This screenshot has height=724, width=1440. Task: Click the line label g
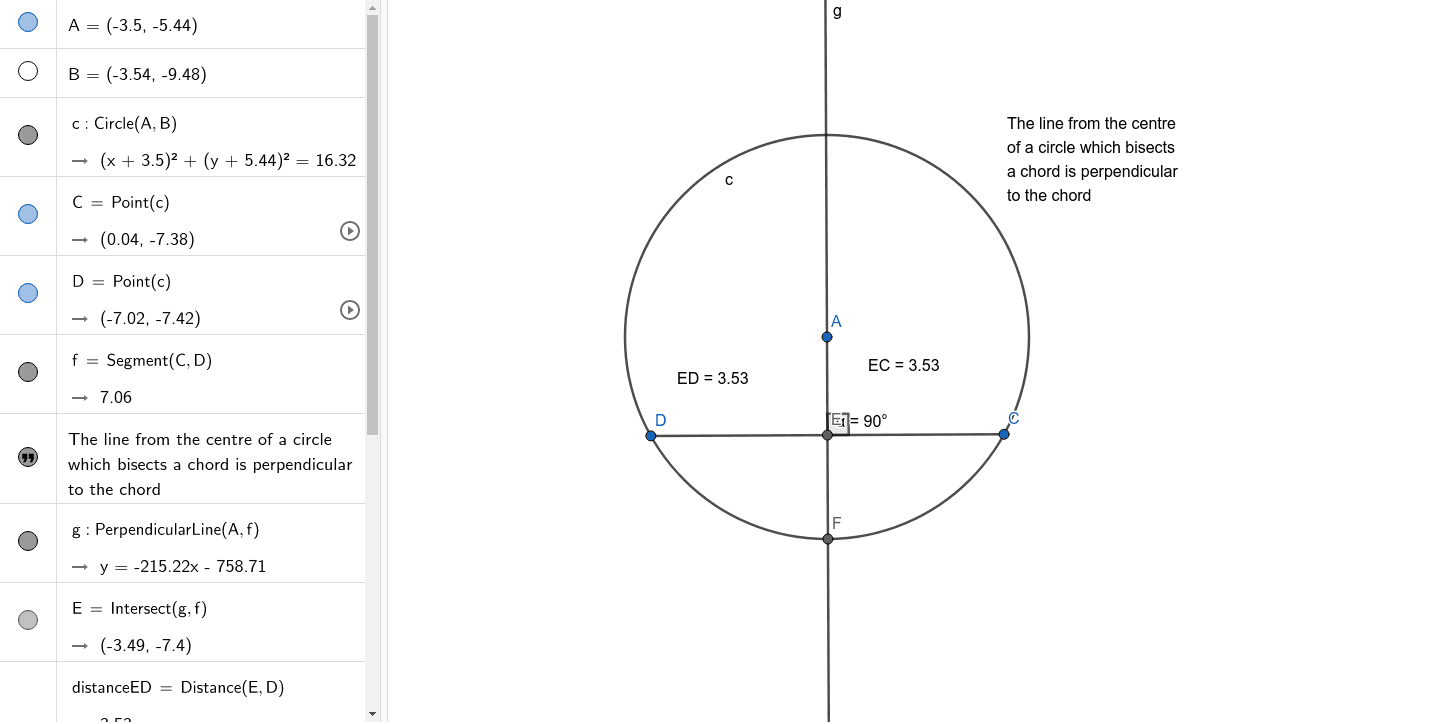(x=837, y=11)
